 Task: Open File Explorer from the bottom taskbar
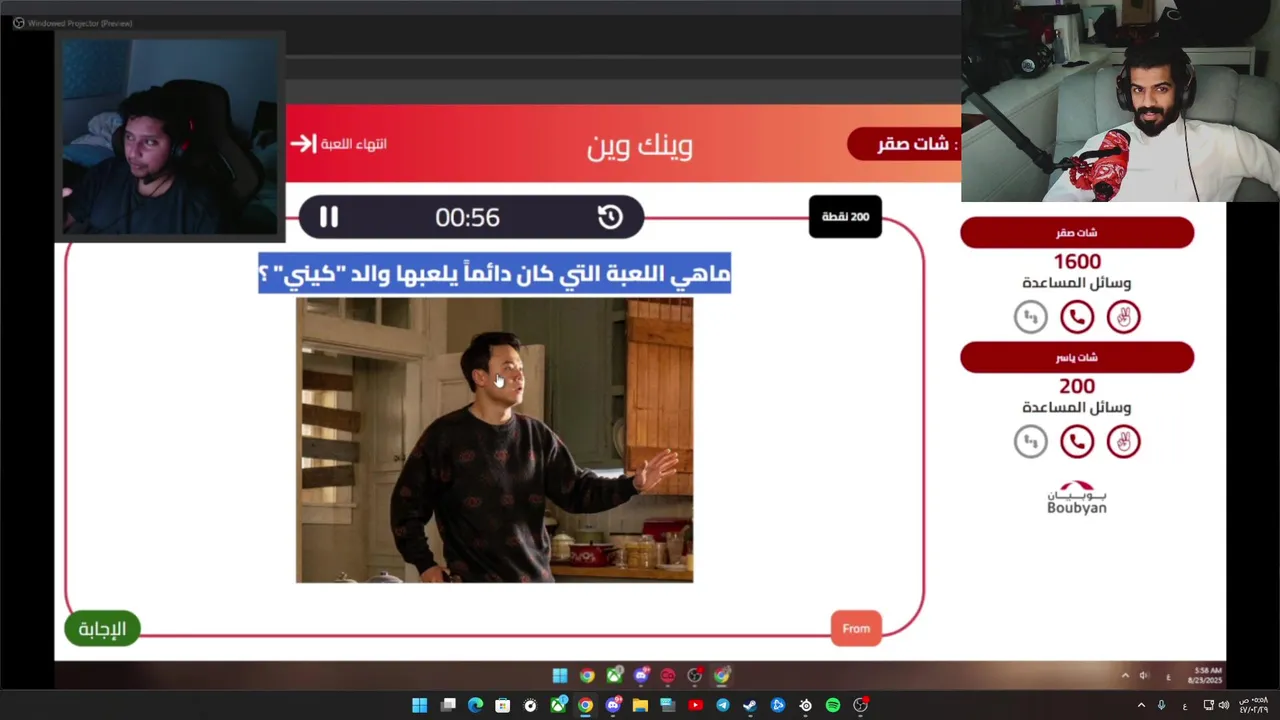640,705
